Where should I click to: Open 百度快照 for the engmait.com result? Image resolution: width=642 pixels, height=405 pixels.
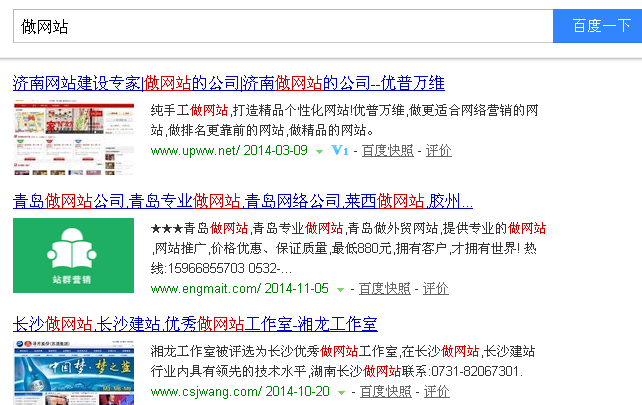pos(385,289)
